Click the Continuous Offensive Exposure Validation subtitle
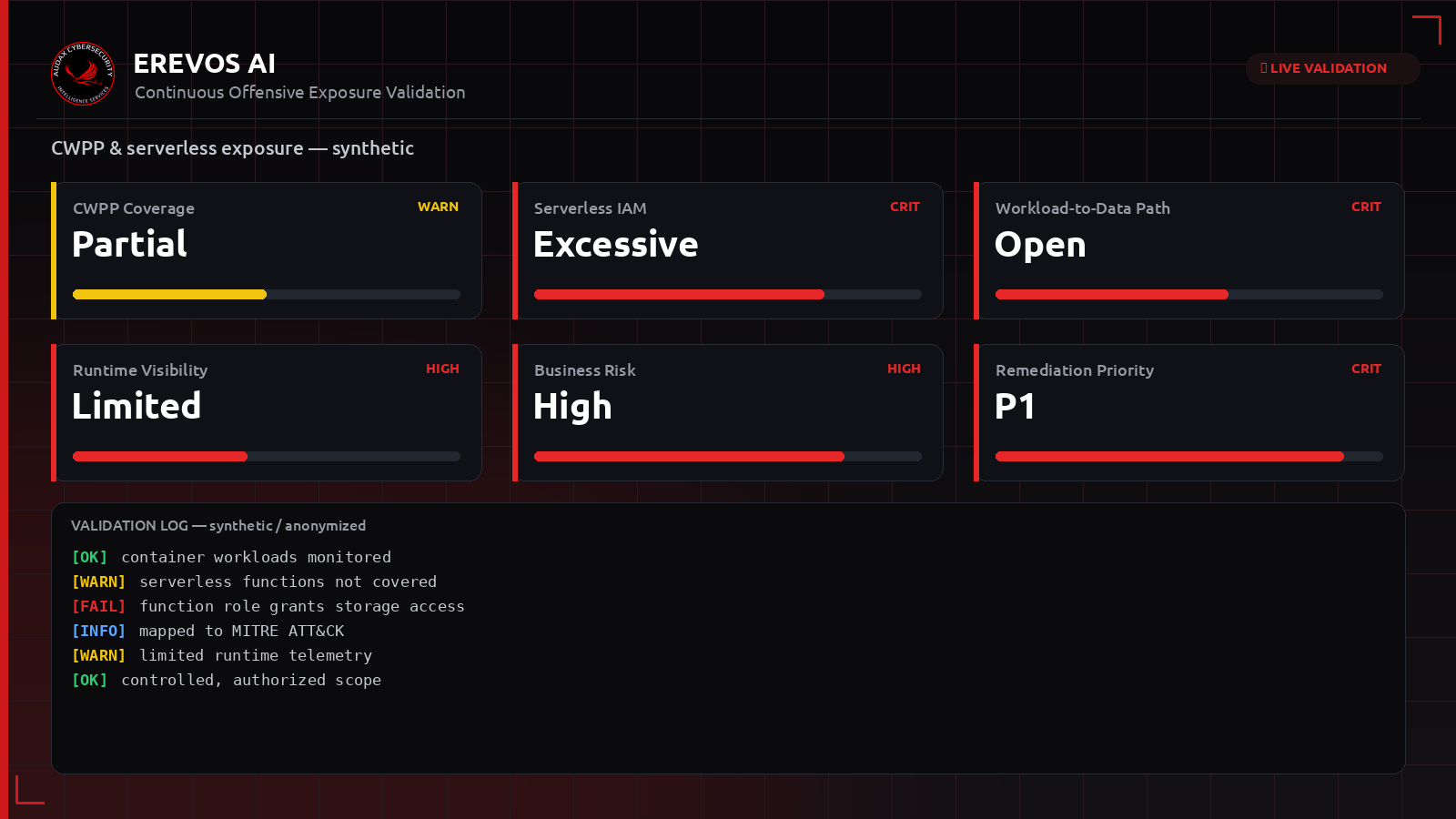 click(x=300, y=93)
